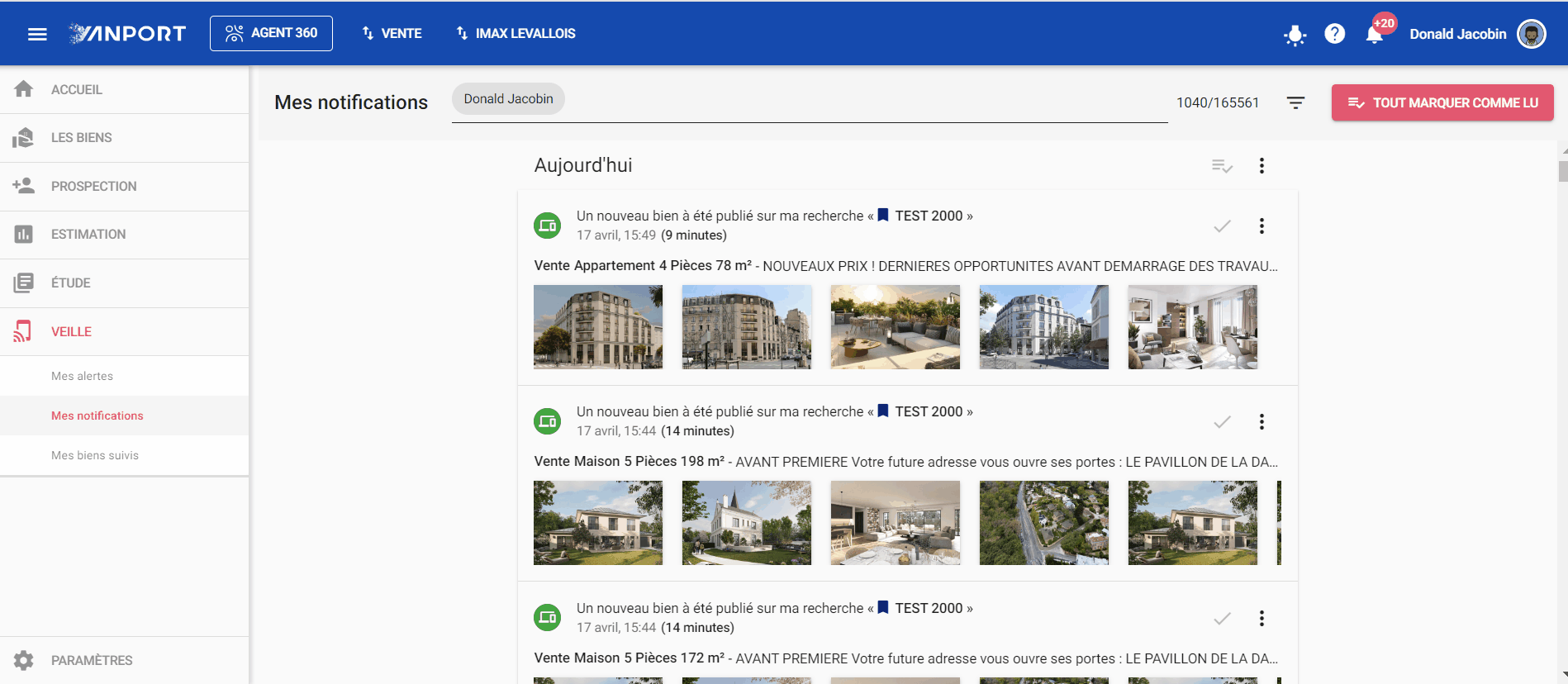Screen dimensions: 1568x684
Task: Click the "17 avril, 15:49" timestamp
Action: tap(616, 235)
